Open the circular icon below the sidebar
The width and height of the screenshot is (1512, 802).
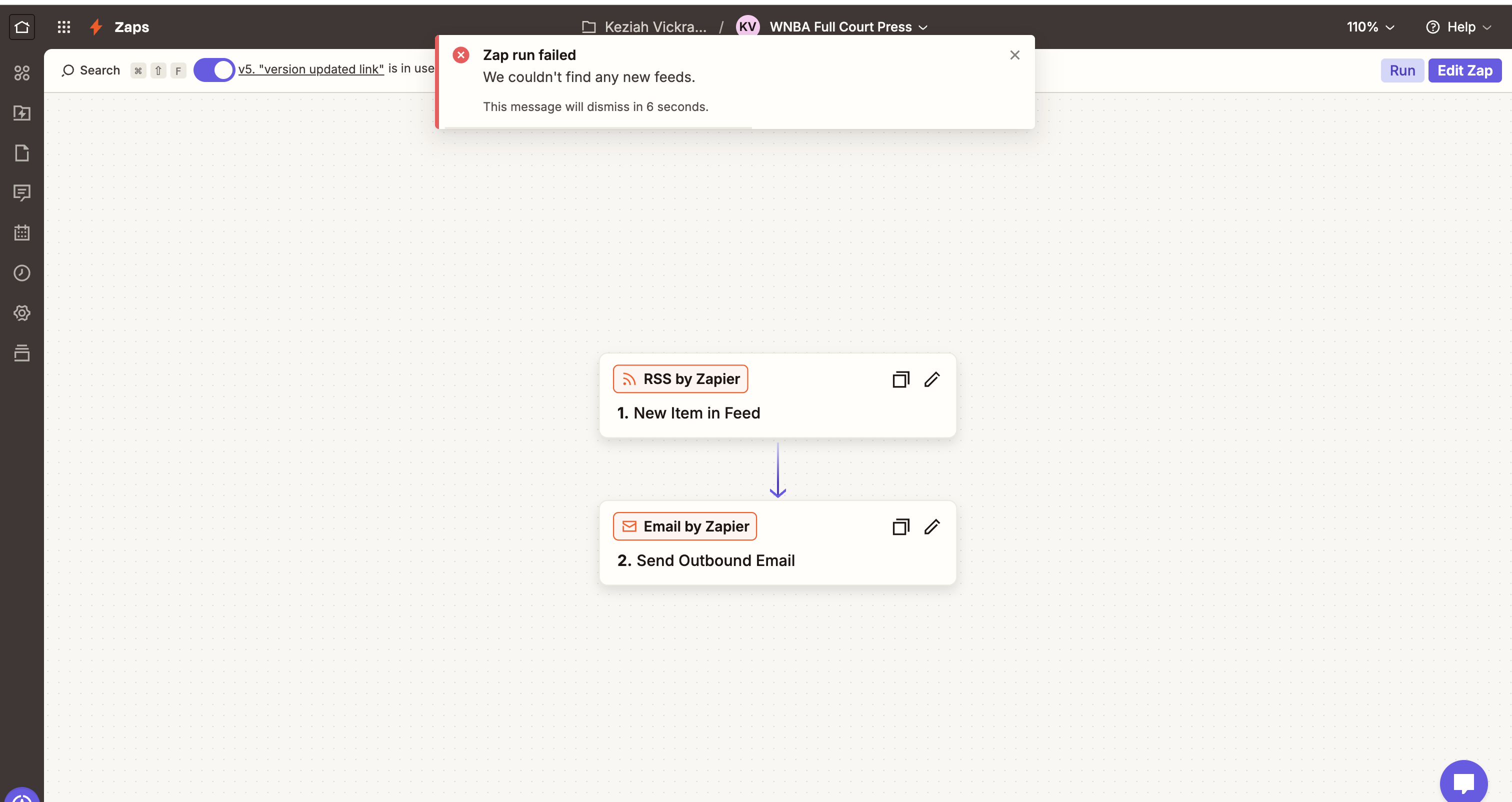point(21,795)
